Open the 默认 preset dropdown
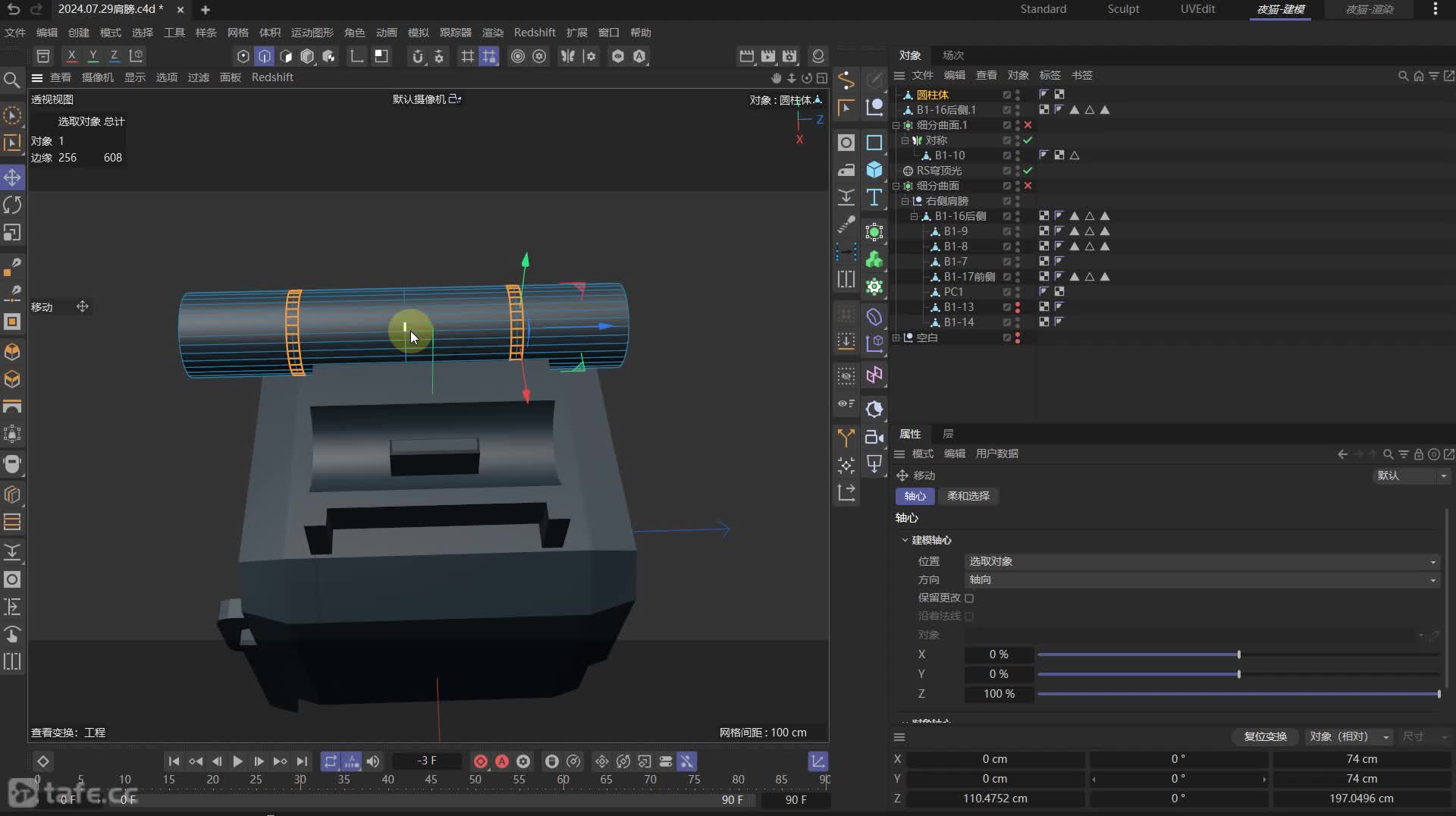1456x816 pixels. coord(1412,475)
